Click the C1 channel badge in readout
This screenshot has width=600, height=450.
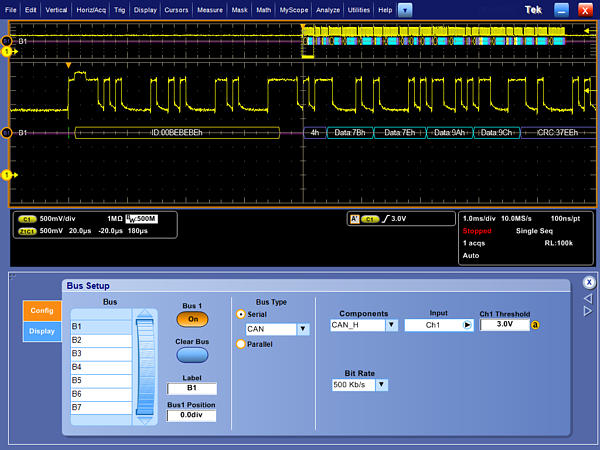pos(27,218)
